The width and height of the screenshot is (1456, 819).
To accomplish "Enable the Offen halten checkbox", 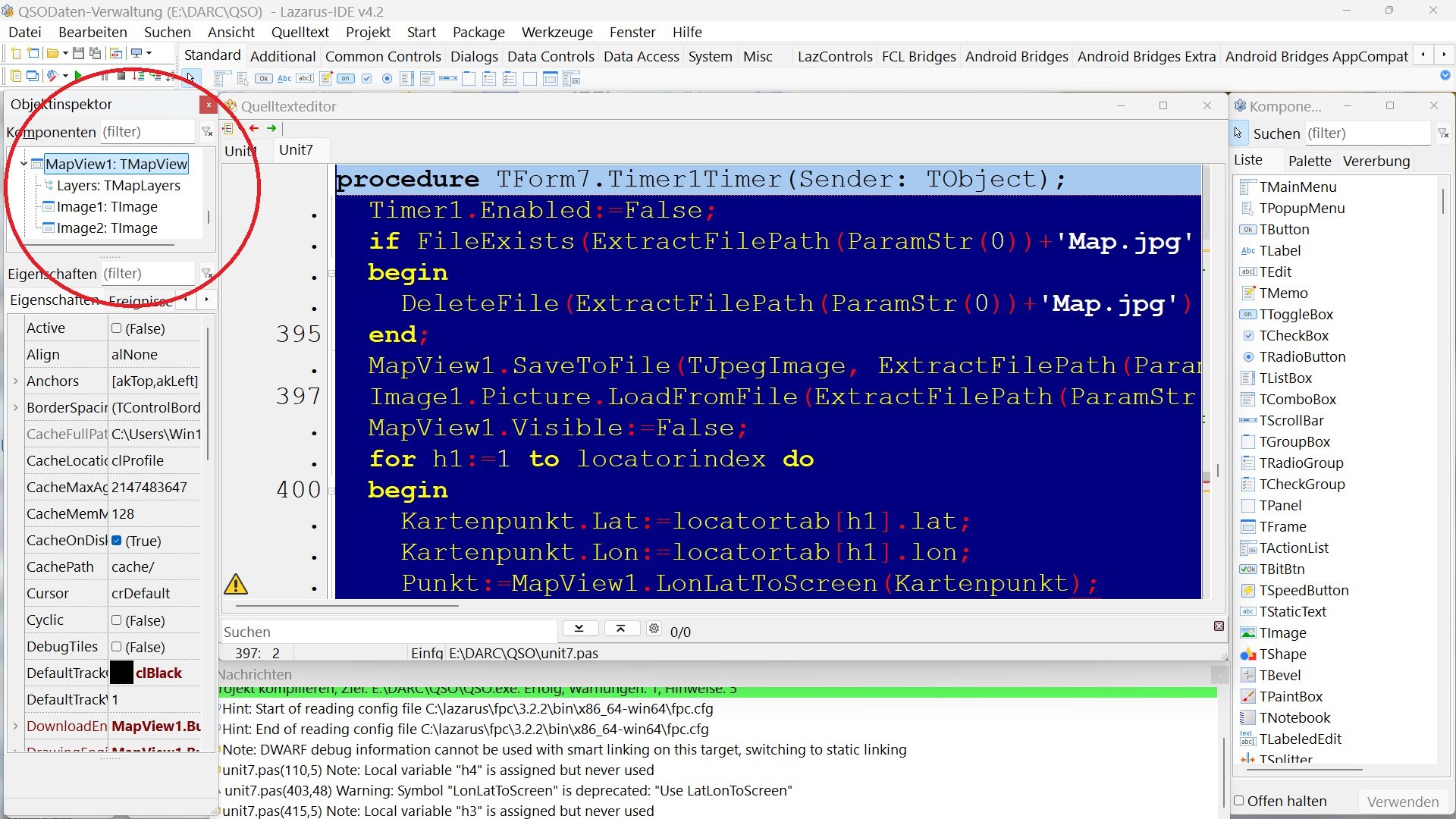I will point(1239,800).
